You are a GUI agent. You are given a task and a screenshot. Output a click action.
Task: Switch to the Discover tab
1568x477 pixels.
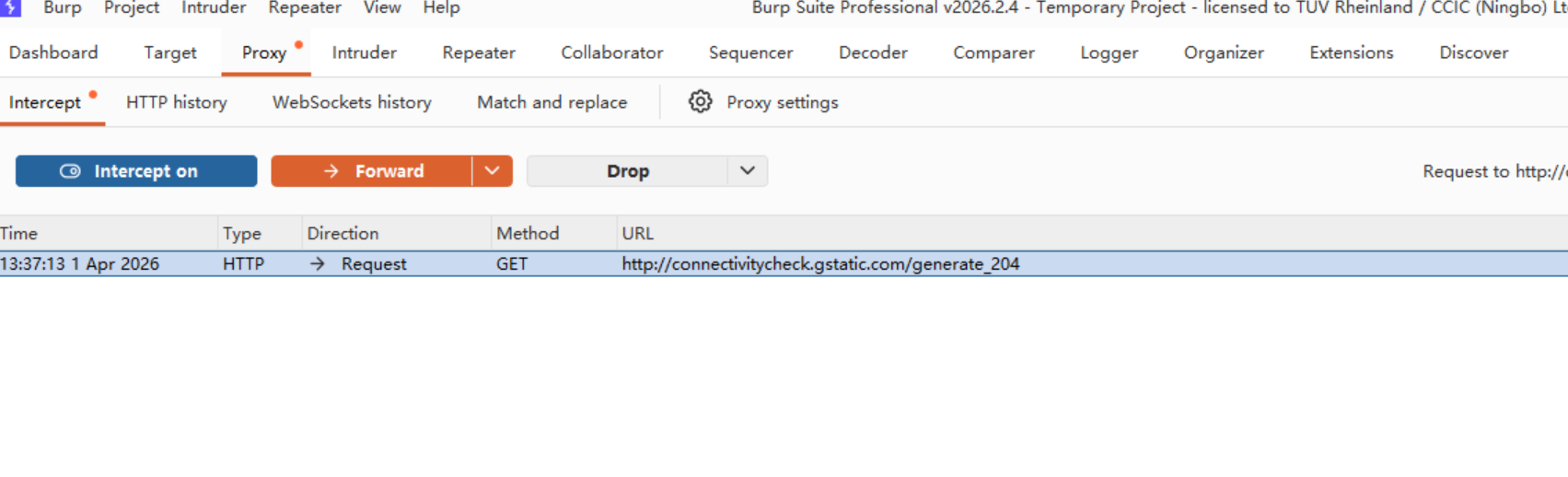coord(1474,52)
